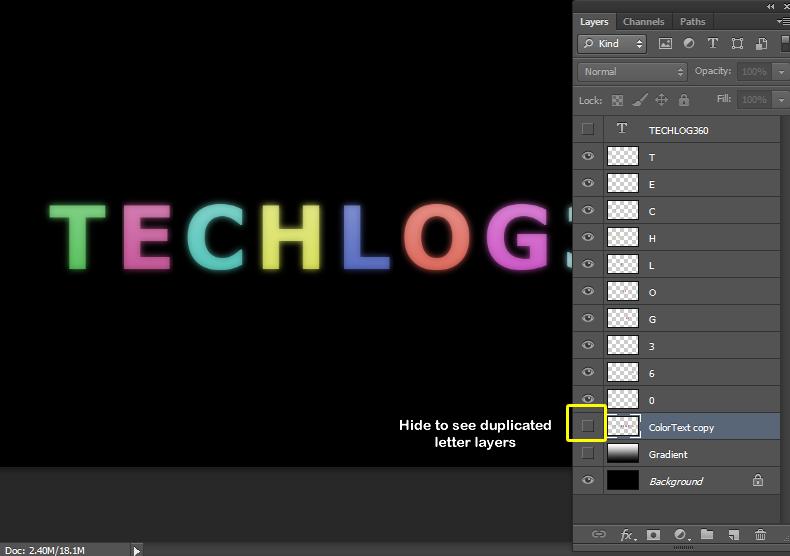Collapse the panel with double arrows
Image resolution: width=790 pixels, height=556 pixels.
pyautogui.click(x=770, y=7)
